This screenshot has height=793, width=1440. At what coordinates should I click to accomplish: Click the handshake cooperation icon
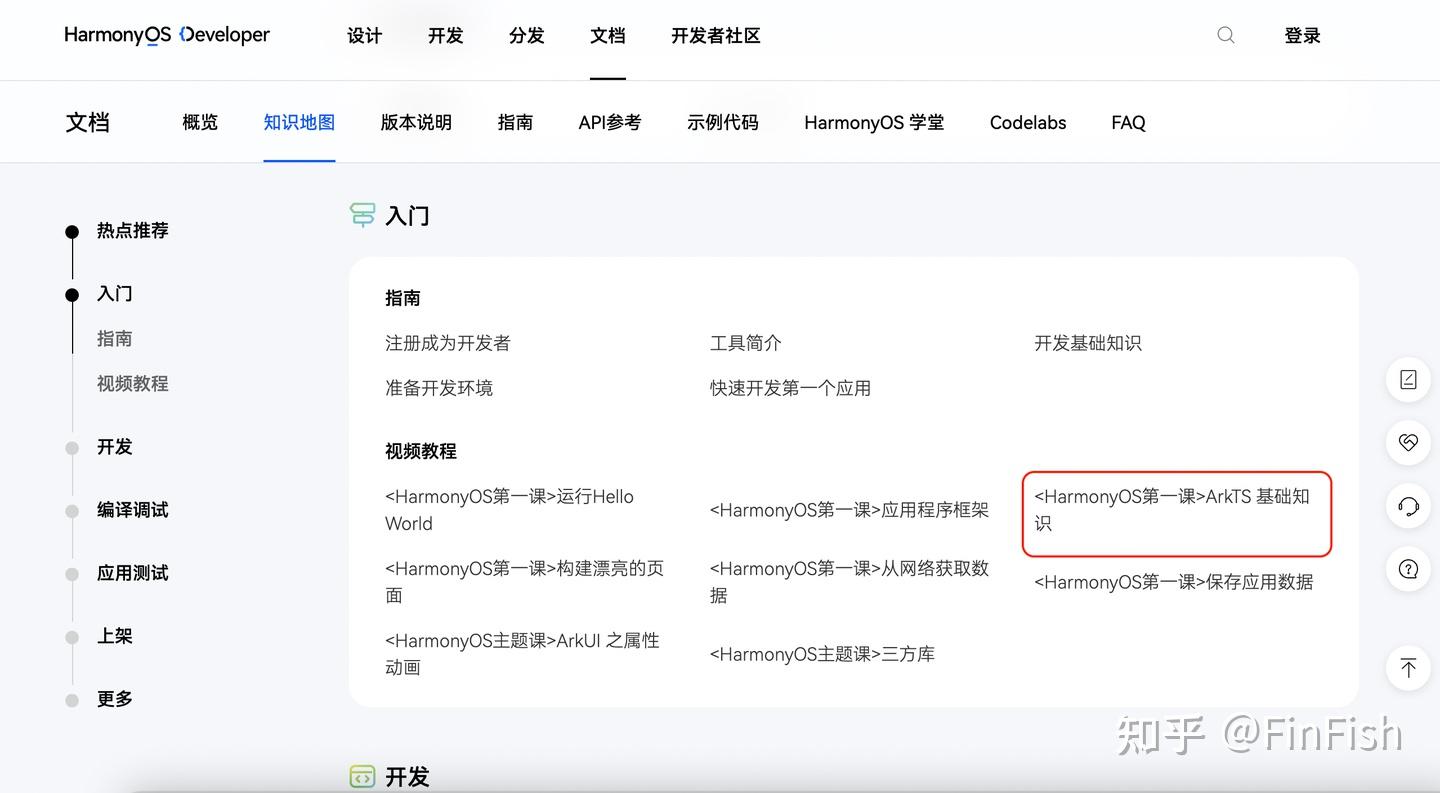tap(1408, 443)
